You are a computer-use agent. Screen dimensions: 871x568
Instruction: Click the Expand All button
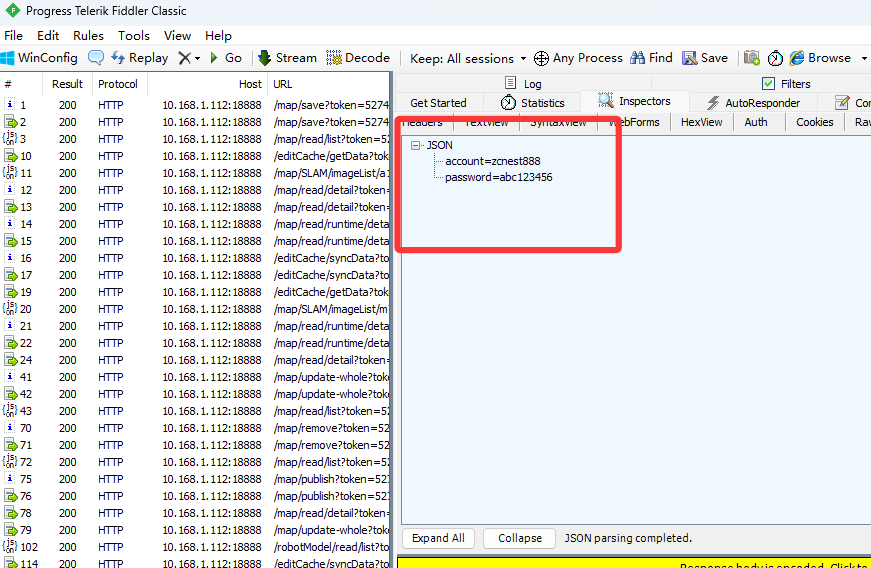(x=438, y=538)
